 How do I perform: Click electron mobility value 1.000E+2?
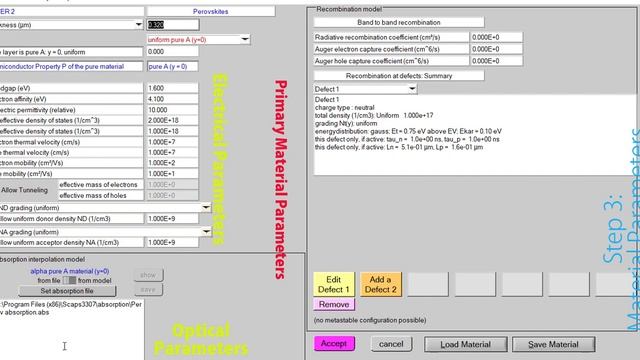click(172, 163)
